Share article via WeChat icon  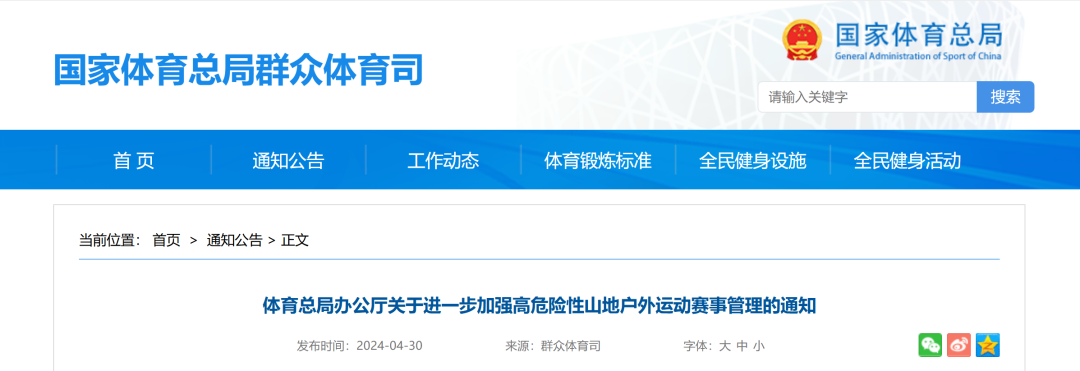pos(930,345)
